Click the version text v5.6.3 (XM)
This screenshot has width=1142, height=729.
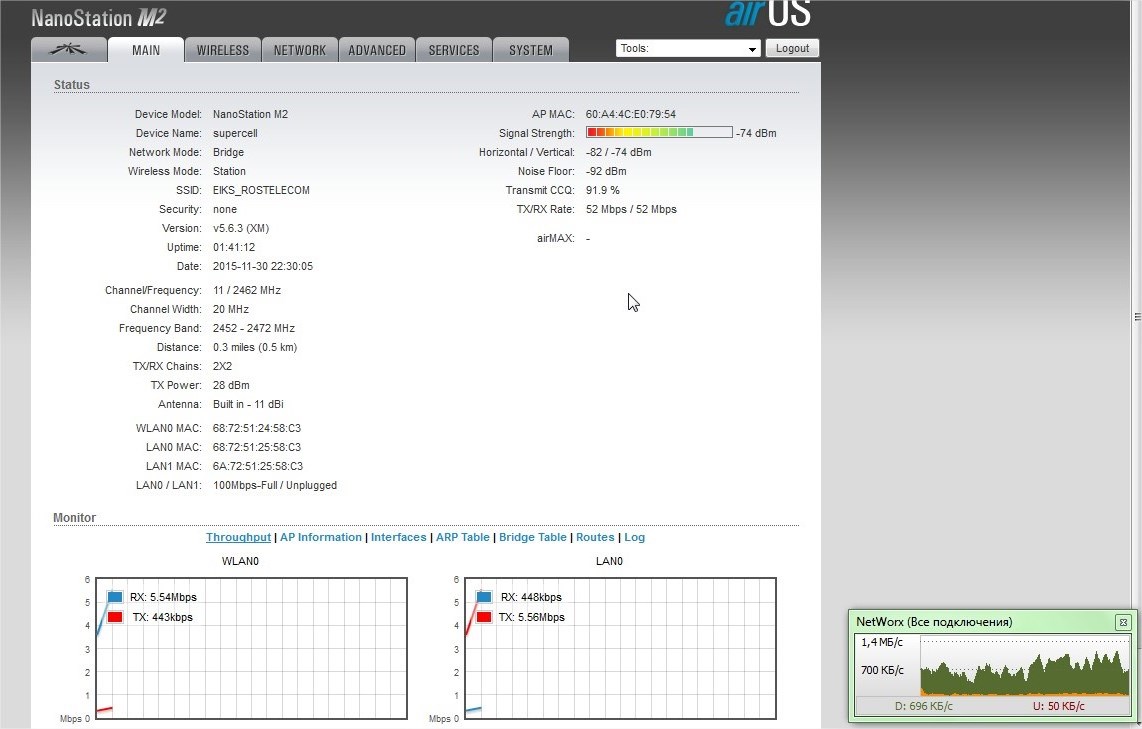241,228
